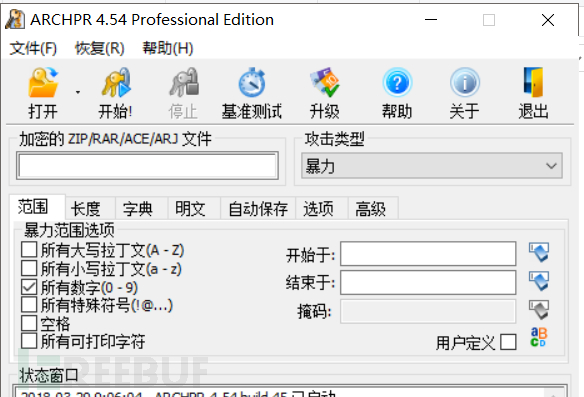Screen dimensions: 584x397
Task: Open the 帮助(H) menu
Action: pyautogui.click(x=168, y=48)
